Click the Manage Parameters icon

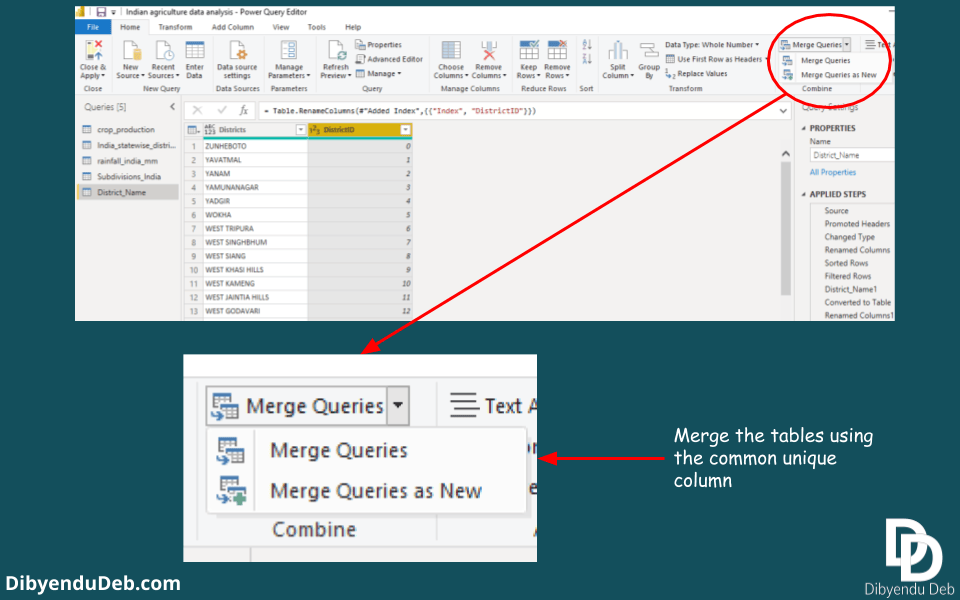point(288,50)
